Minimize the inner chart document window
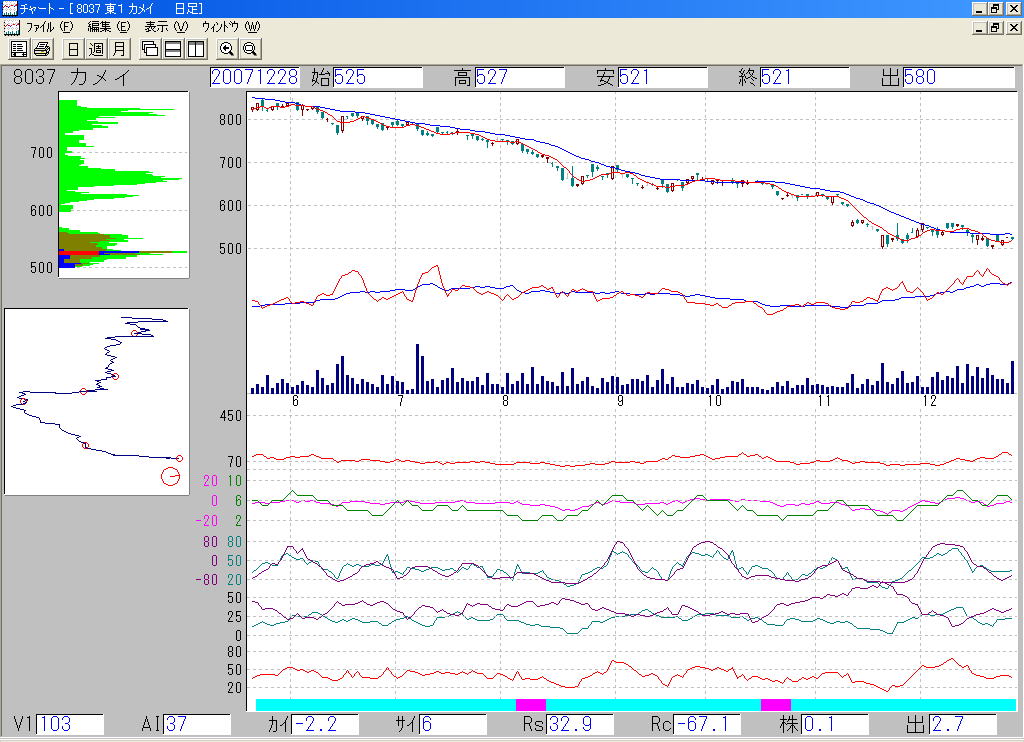1024x742 pixels. click(x=979, y=27)
